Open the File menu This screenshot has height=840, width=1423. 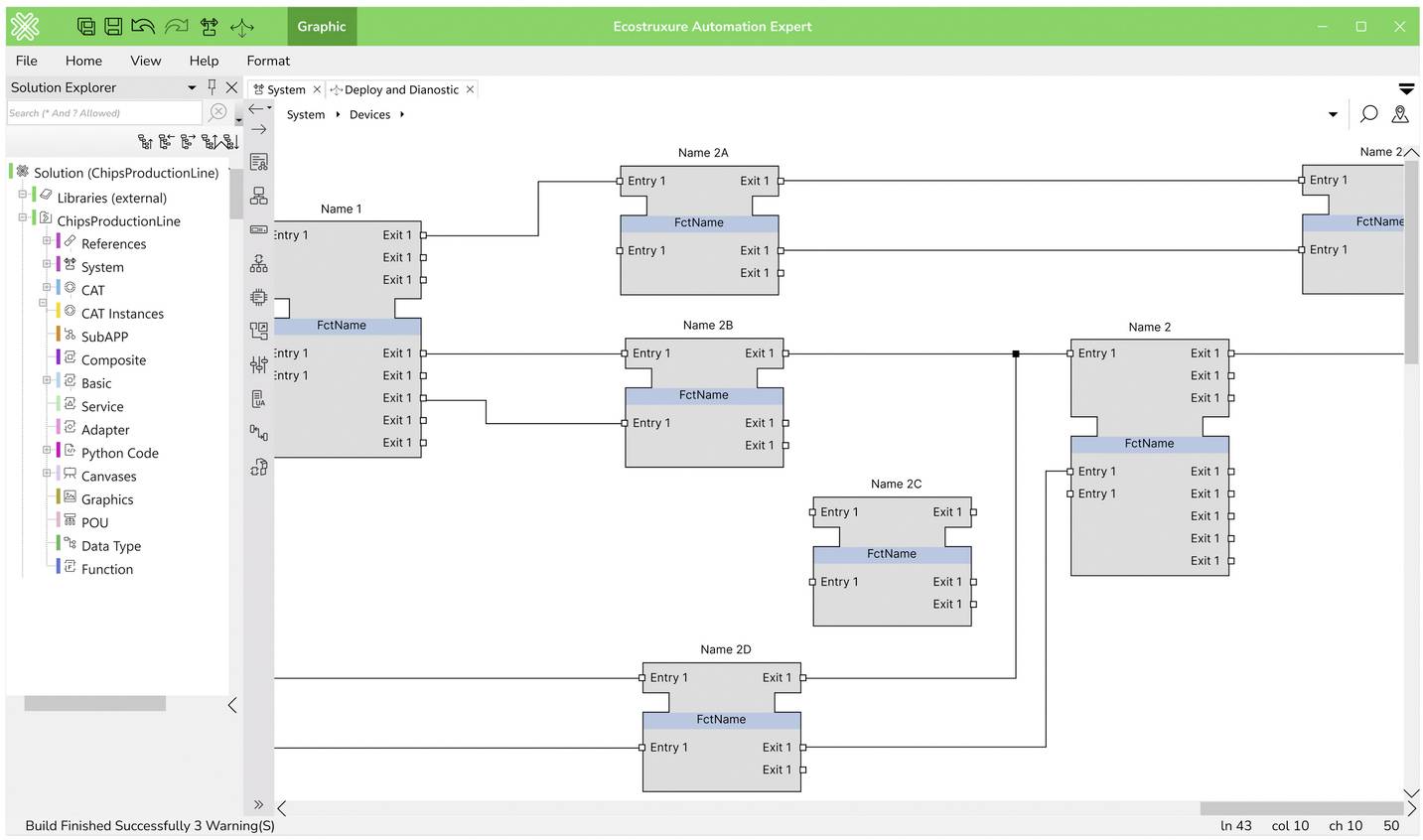point(27,61)
